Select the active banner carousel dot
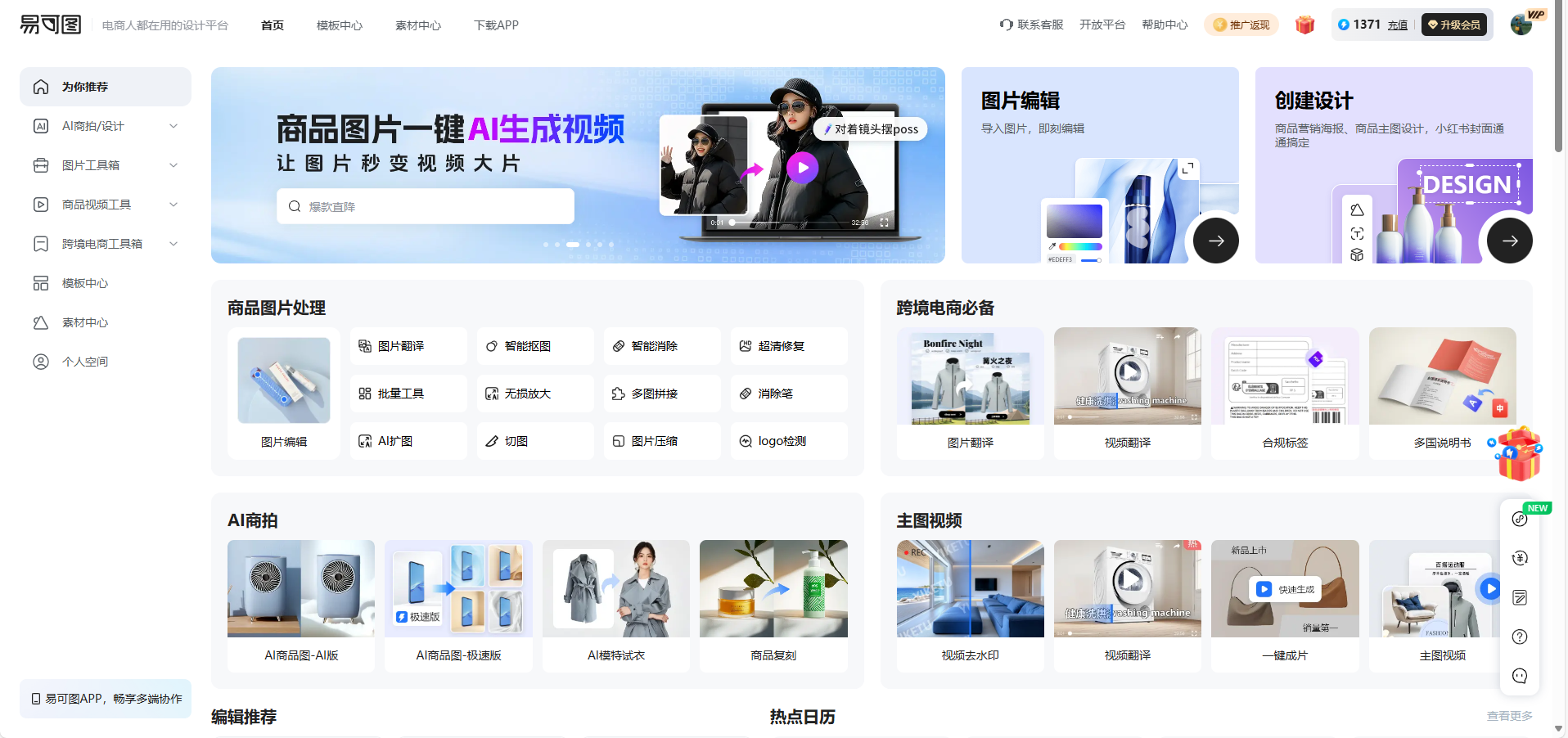Viewport: 1568px width, 738px height. point(573,245)
